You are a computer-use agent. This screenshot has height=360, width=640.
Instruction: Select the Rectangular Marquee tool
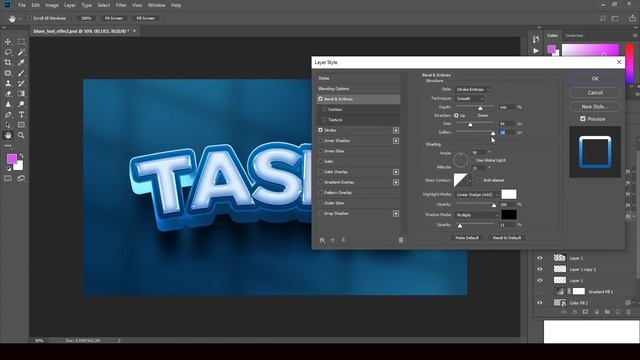click(x=21, y=42)
